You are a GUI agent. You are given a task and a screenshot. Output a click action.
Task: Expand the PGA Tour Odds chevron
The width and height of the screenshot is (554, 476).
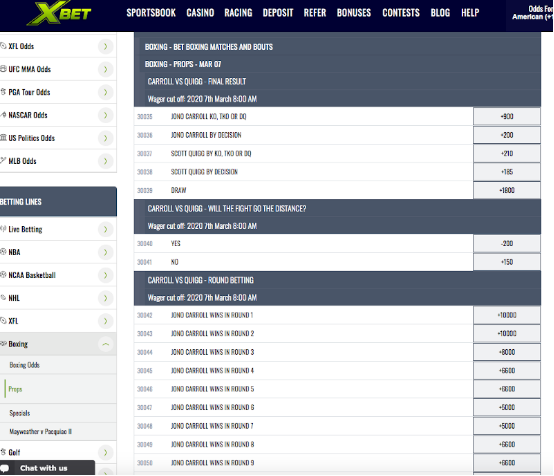coord(106,92)
